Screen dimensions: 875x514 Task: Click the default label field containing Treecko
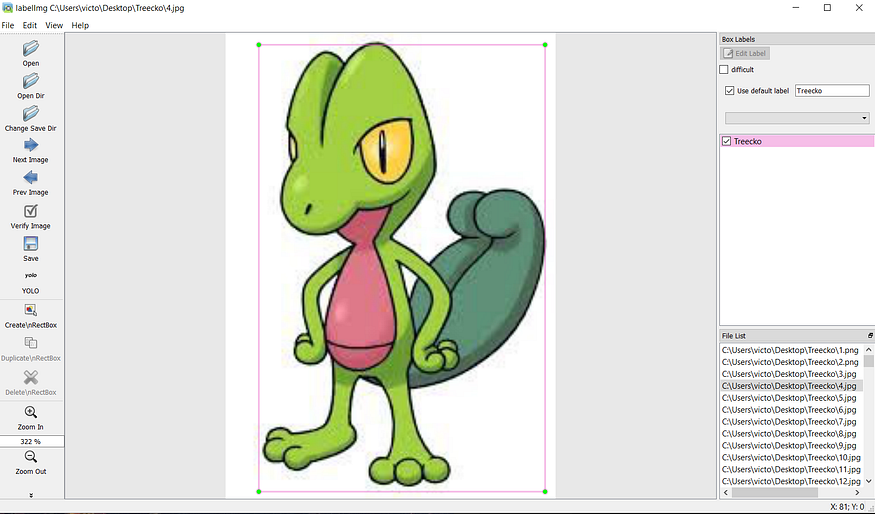pos(832,90)
